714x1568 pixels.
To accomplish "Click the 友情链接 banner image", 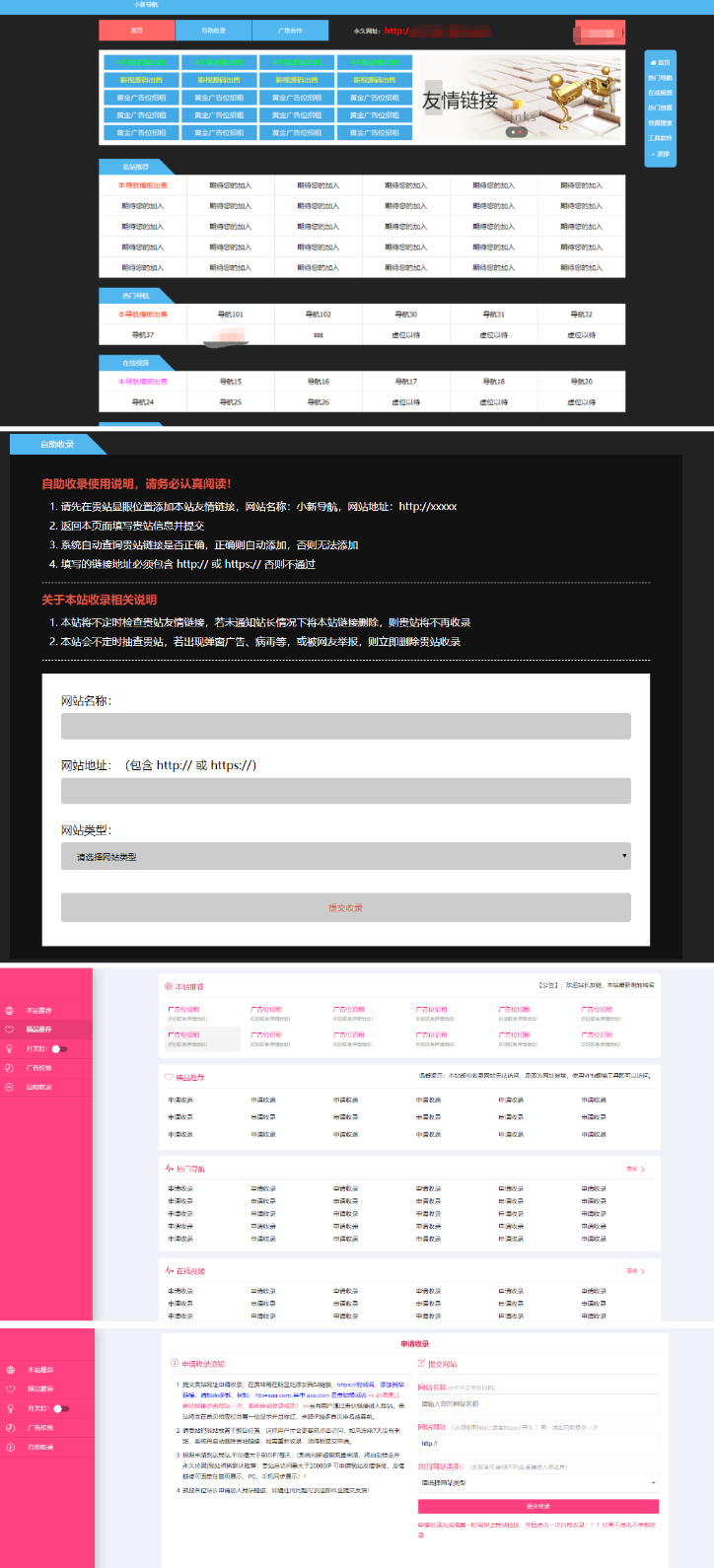I will point(522,98).
